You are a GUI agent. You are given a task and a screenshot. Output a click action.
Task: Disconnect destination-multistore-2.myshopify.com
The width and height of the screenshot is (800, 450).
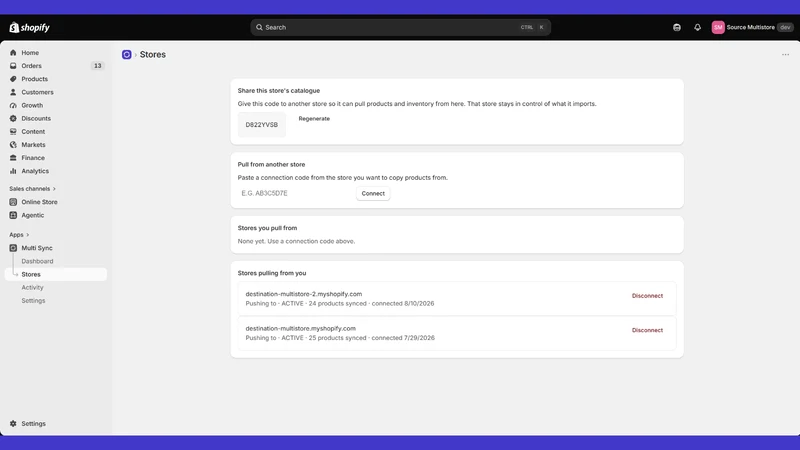pos(647,296)
